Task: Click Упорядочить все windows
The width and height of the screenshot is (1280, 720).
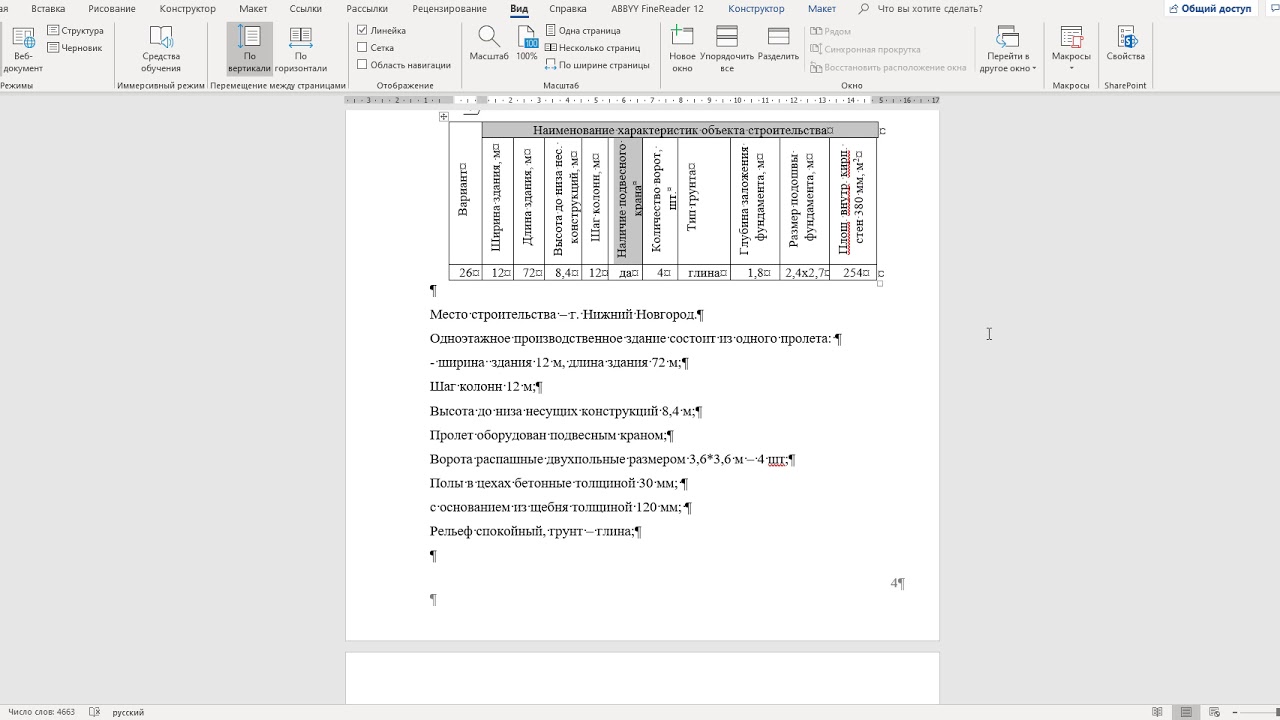Action: (727, 50)
